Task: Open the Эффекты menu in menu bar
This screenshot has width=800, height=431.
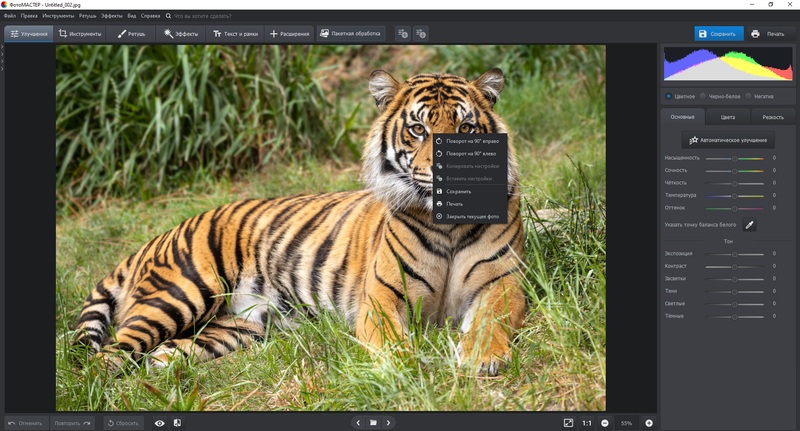Action: tap(111, 17)
